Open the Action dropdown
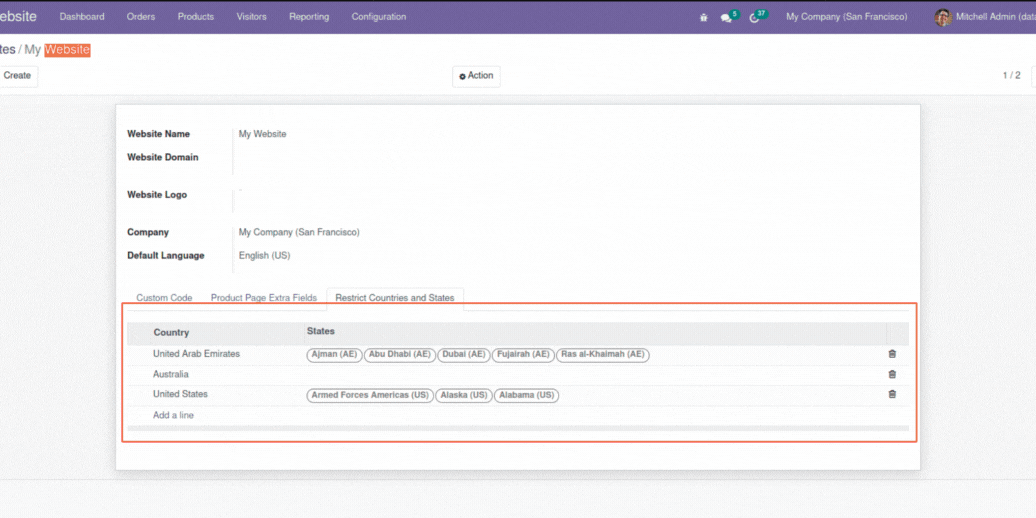 [476, 76]
